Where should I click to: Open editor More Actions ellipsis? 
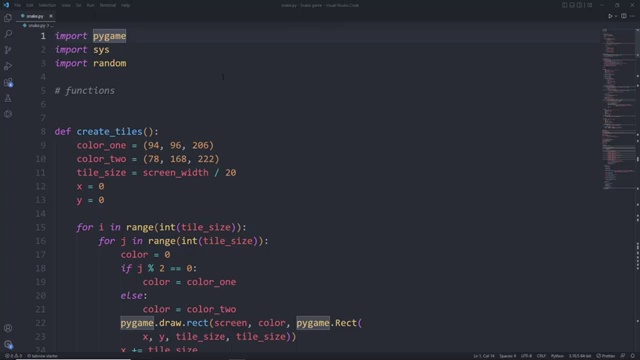[633, 16]
